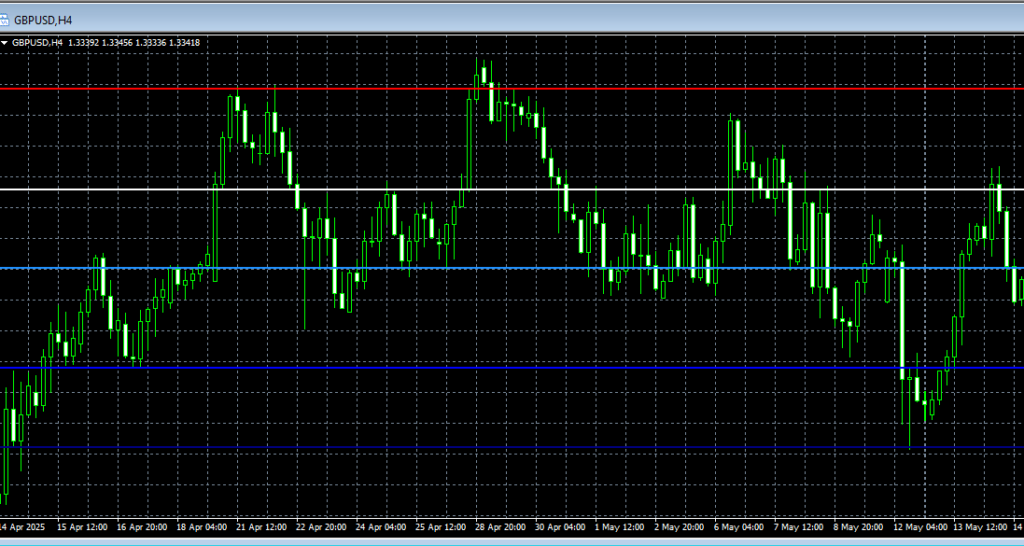Click the 24 Apr 04:00 time label
This screenshot has width=1024, height=546.
point(381,527)
